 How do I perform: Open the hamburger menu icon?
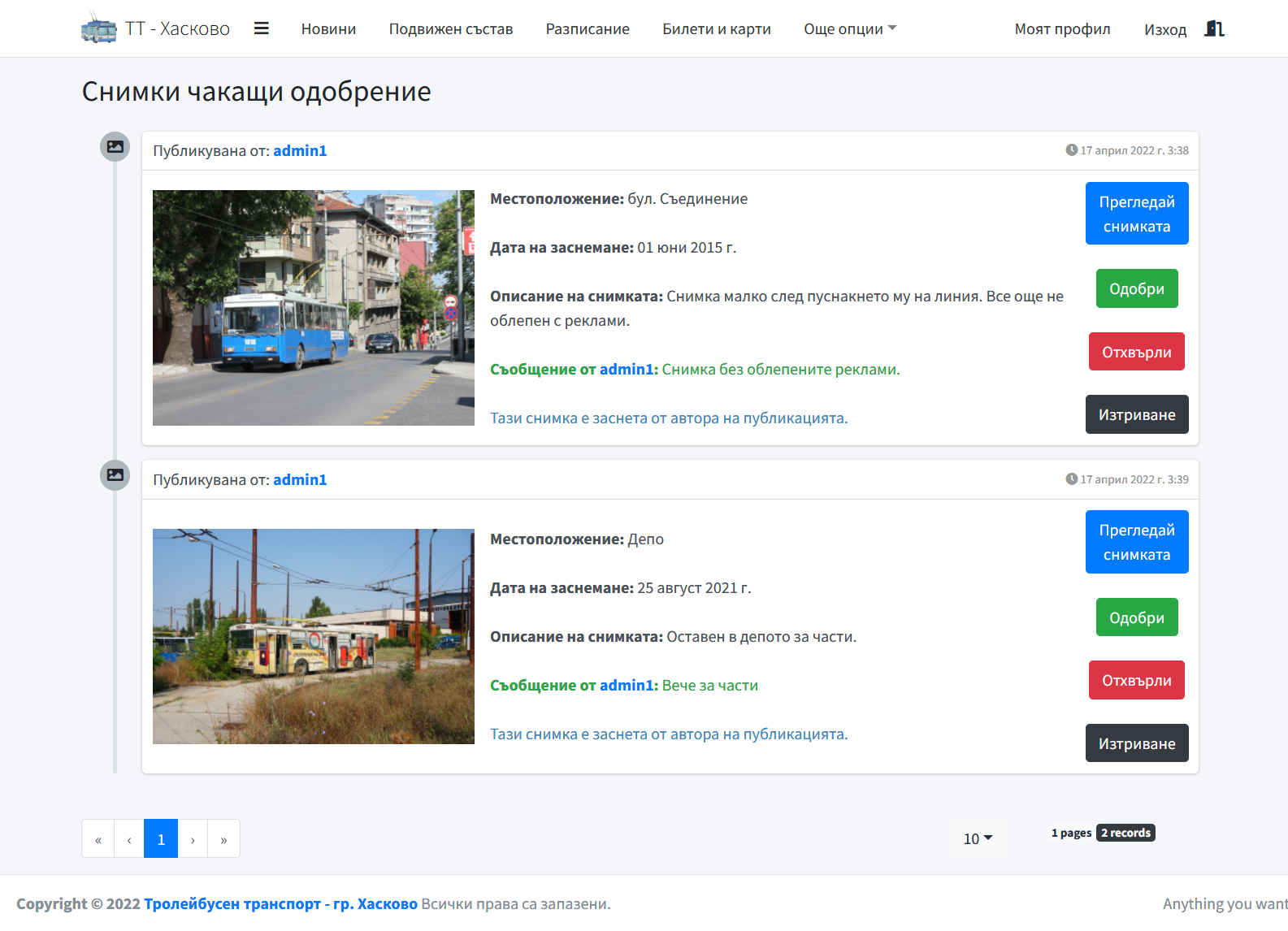[261, 28]
